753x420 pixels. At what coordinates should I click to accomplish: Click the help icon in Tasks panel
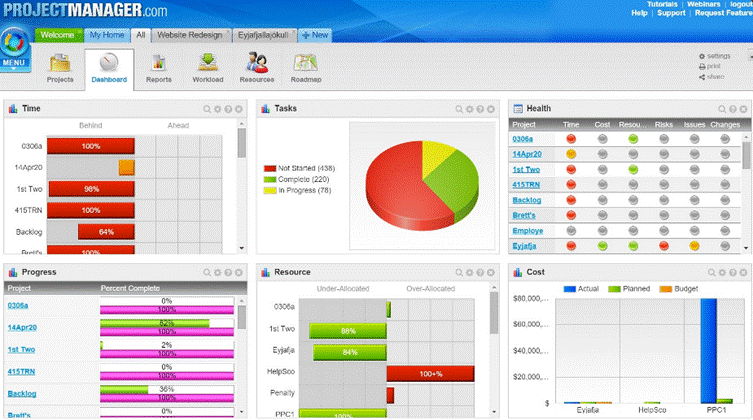click(x=480, y=109)
